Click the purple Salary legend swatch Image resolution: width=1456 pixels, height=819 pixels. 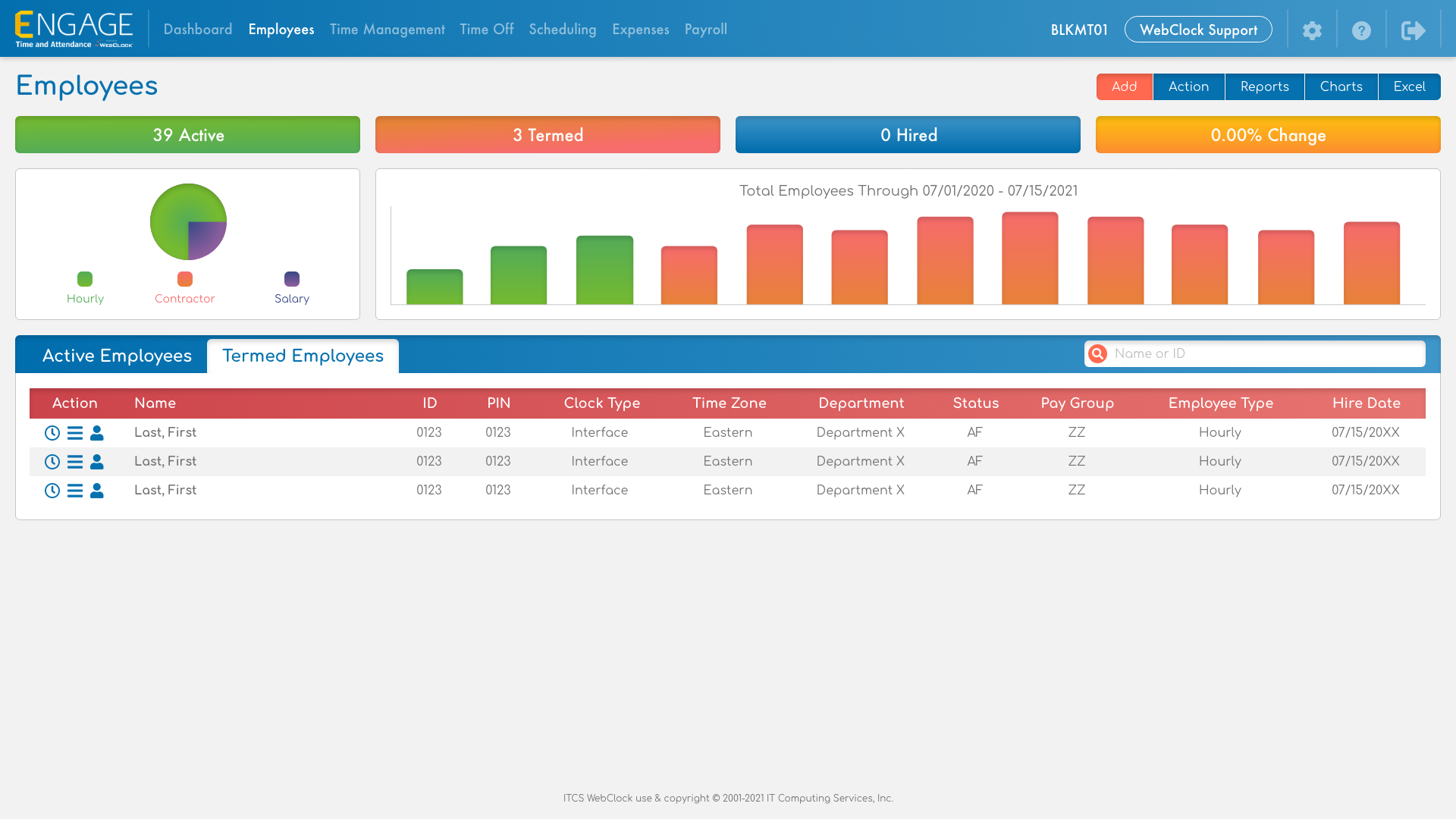coord(292,279)
